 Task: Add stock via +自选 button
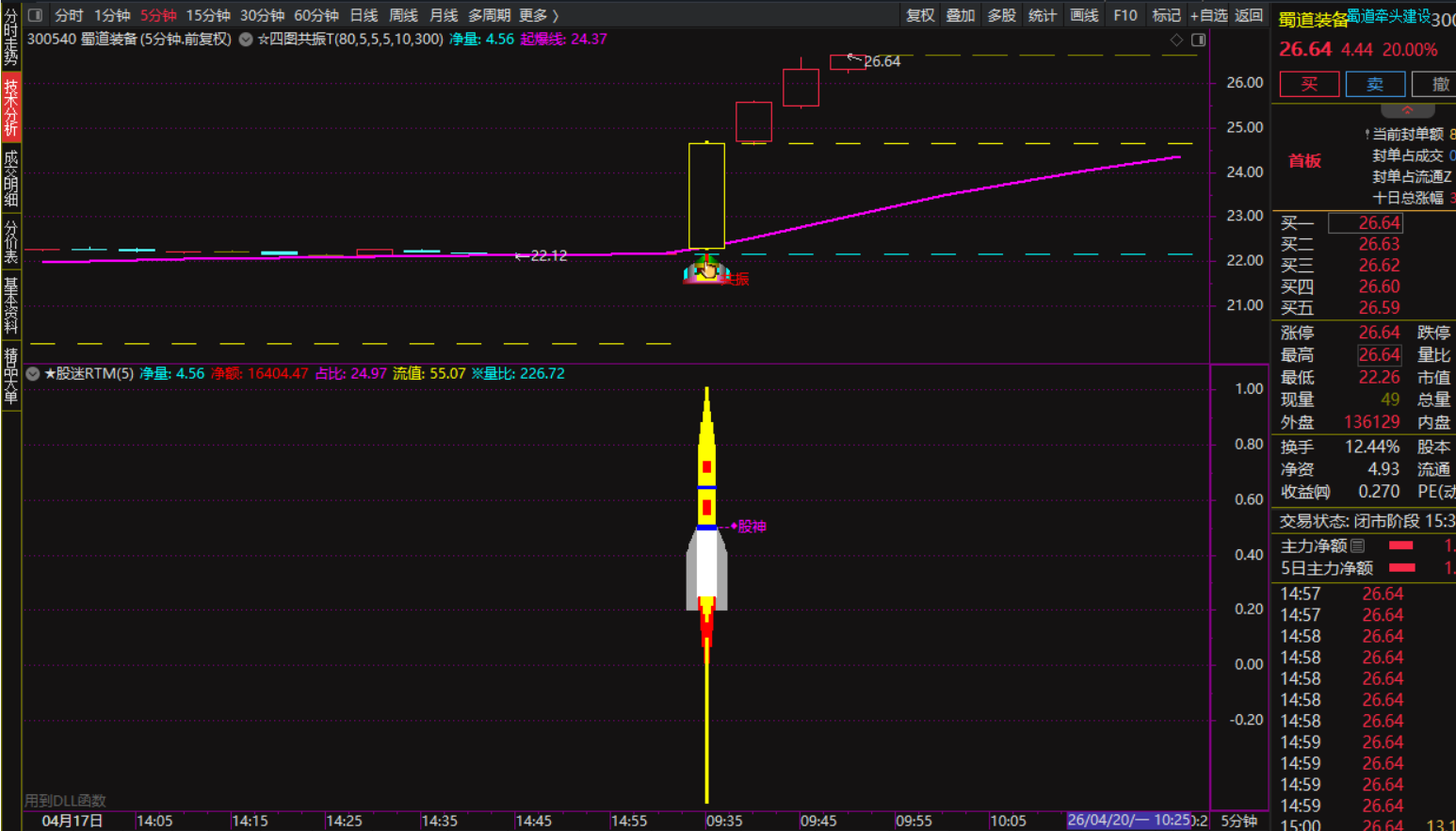(1208, 15)
